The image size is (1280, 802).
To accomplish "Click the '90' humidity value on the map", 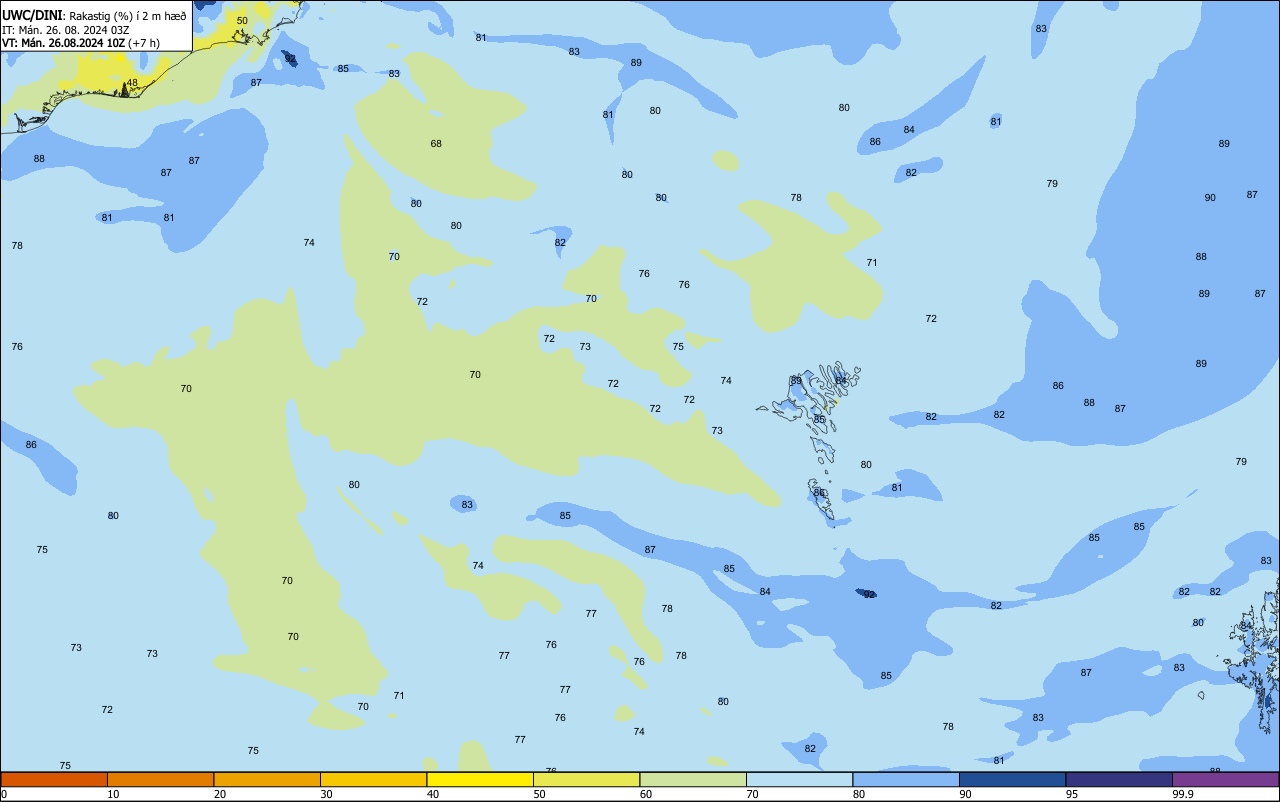I will point(1210,198).
